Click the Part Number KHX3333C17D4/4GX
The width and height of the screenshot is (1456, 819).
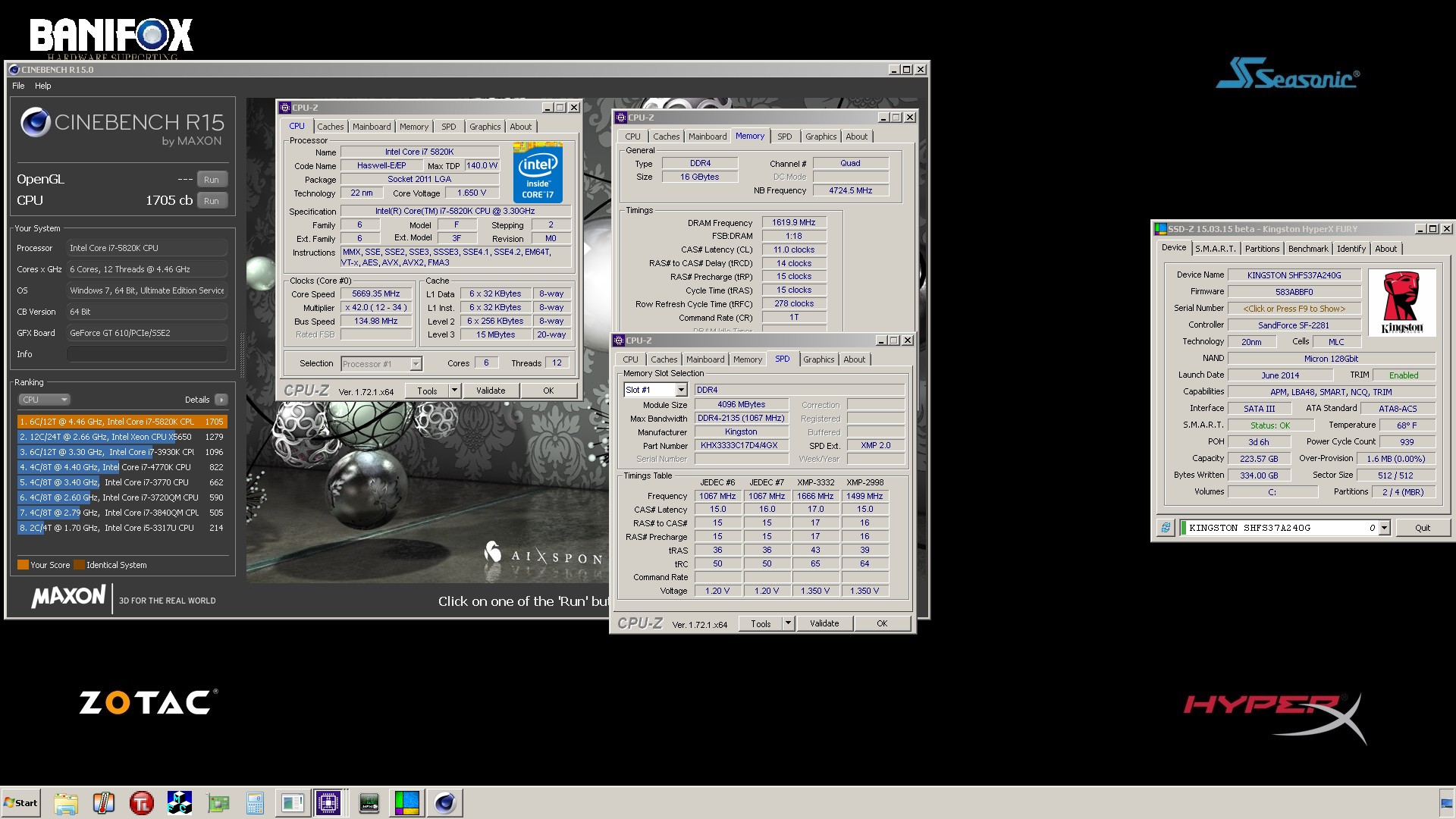click(741, 446)
